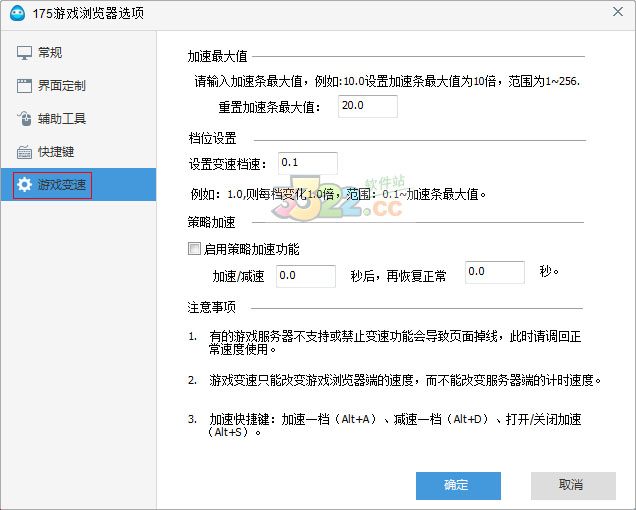Click the 175 browser logo icon
Screen dimensions: 636x510
[x=17, y=13]
